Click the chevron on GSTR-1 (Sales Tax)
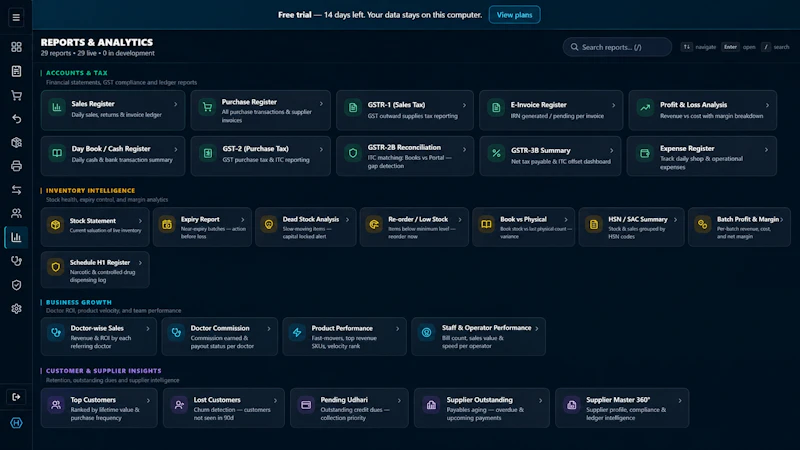The width and height of the screenshot is (800, 450). (464, 105)
